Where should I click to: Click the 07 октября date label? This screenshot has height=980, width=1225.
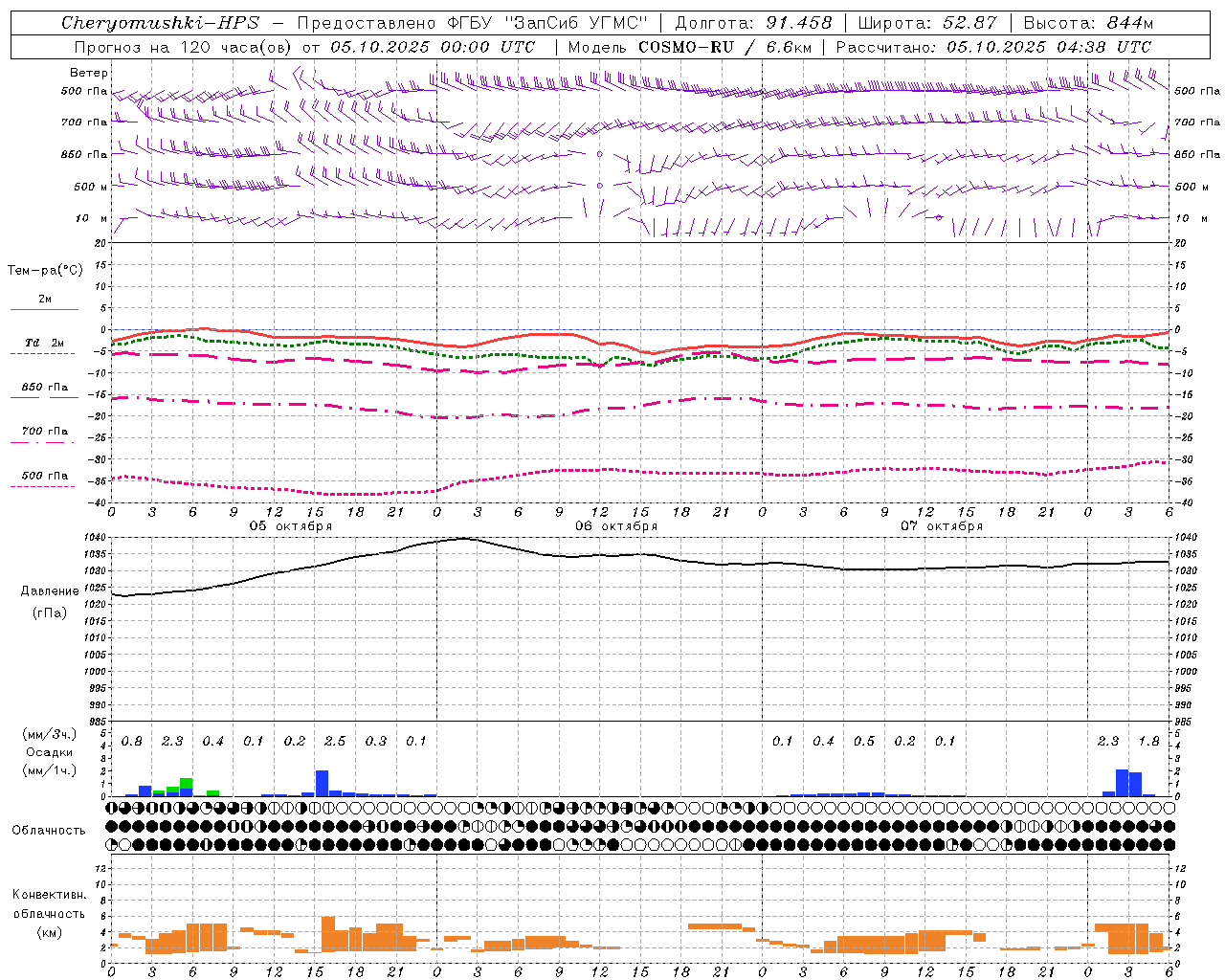(942, 526)
